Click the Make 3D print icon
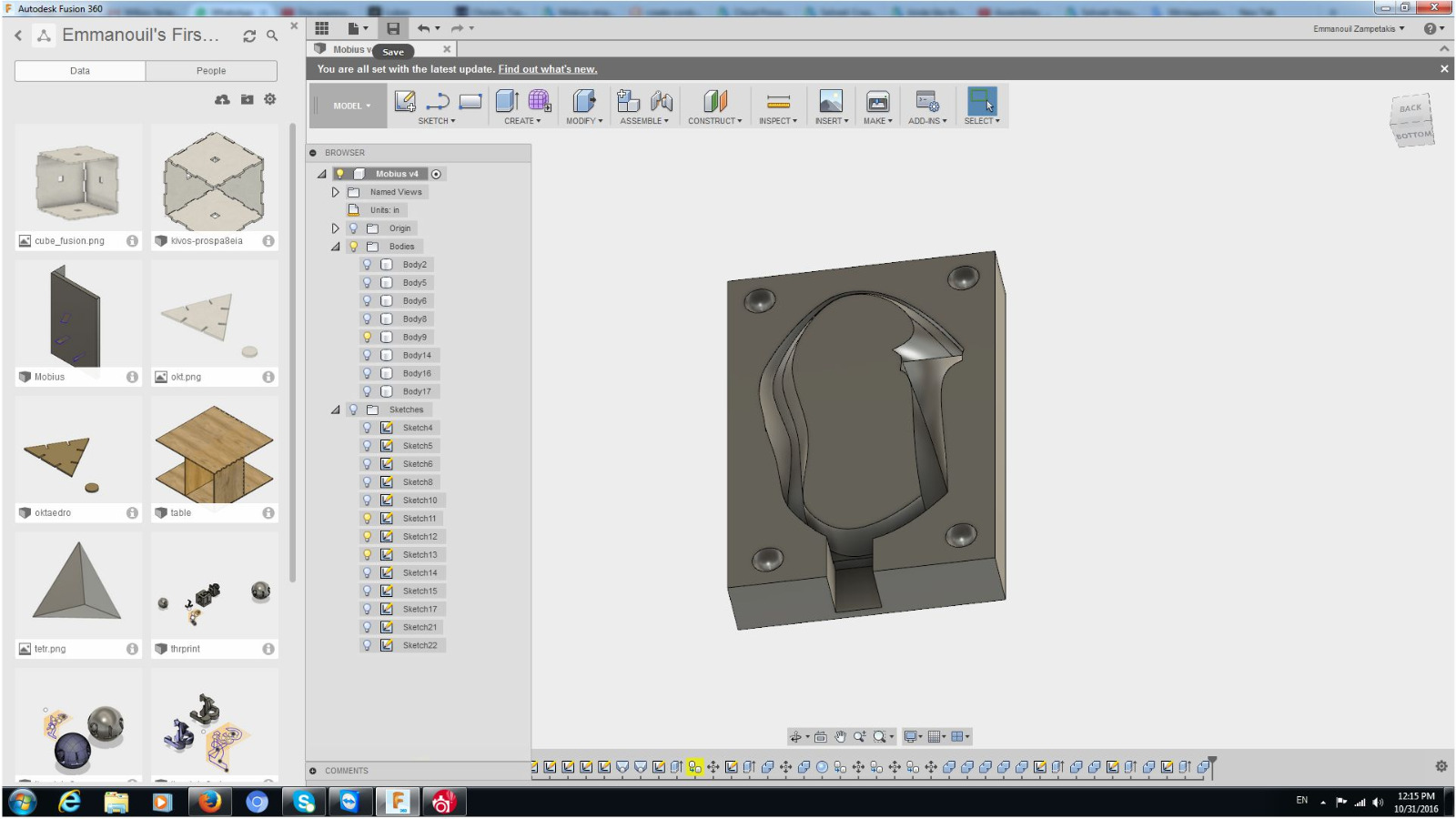This screenshot has width=1456, height=819. coord(878,101)
